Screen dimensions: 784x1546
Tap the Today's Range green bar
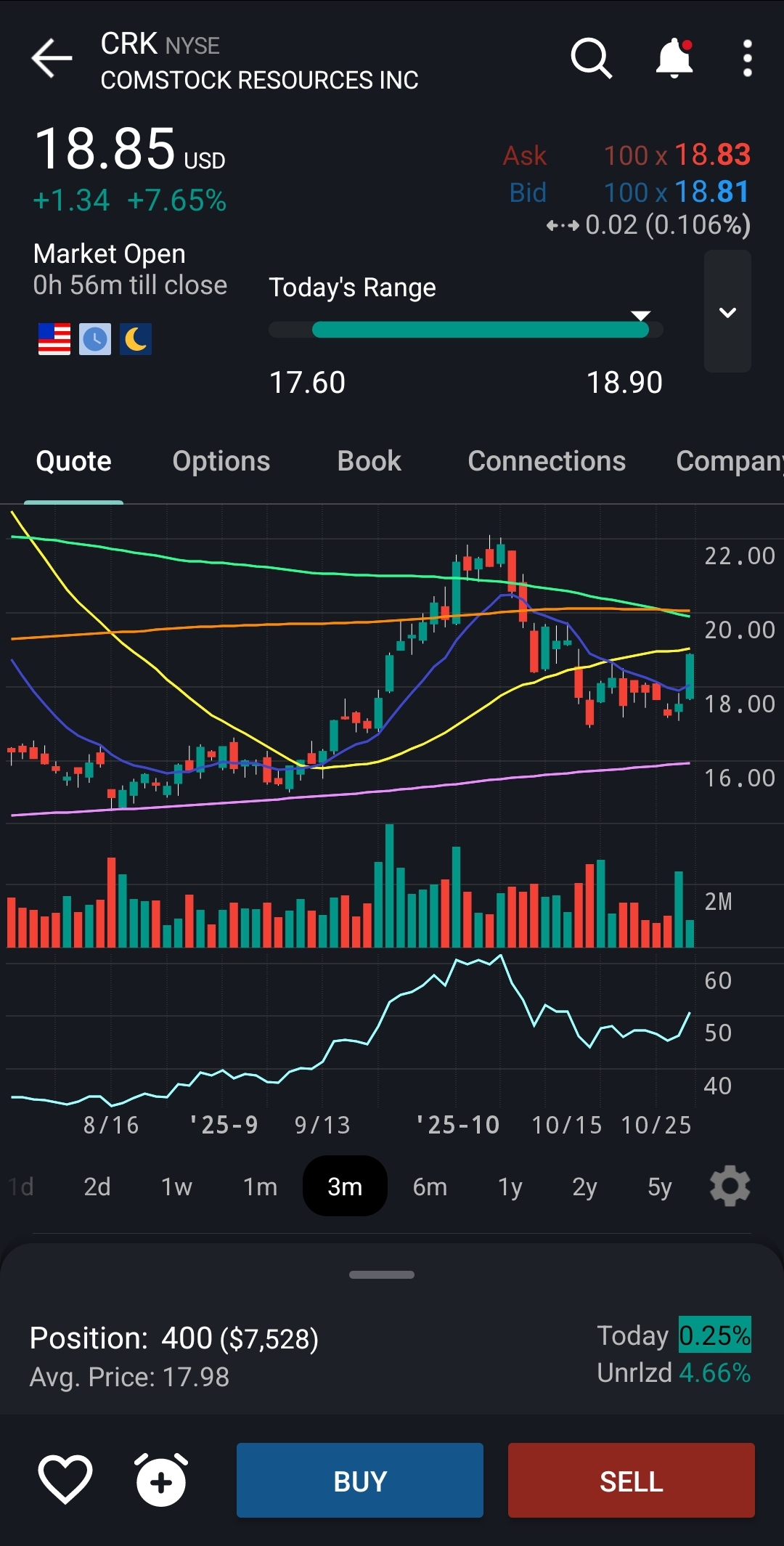click(x=480, y=330)
